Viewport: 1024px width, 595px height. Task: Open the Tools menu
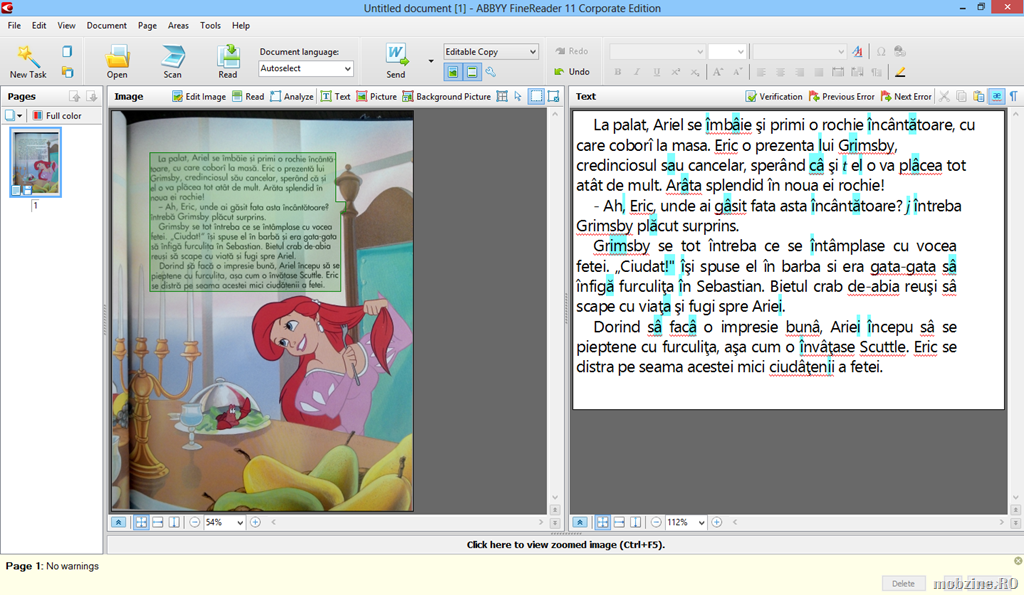click(210, 25)
